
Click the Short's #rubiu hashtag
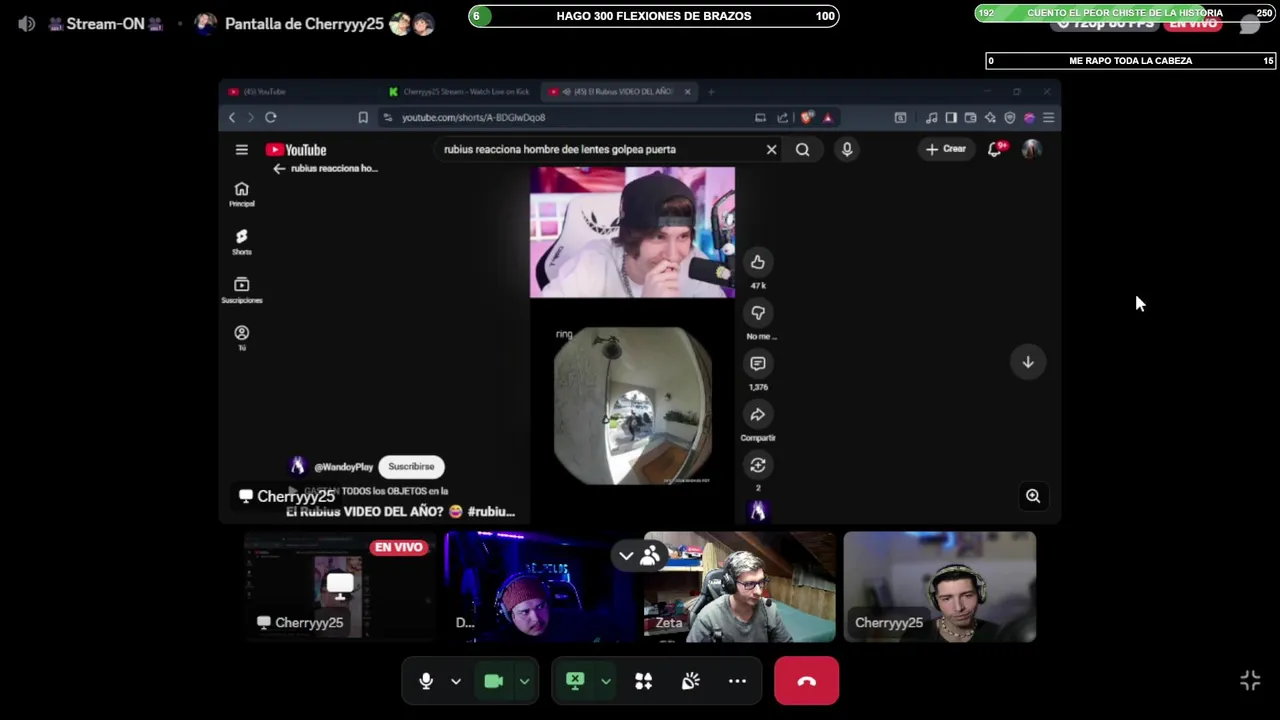[x=491, y=511]
